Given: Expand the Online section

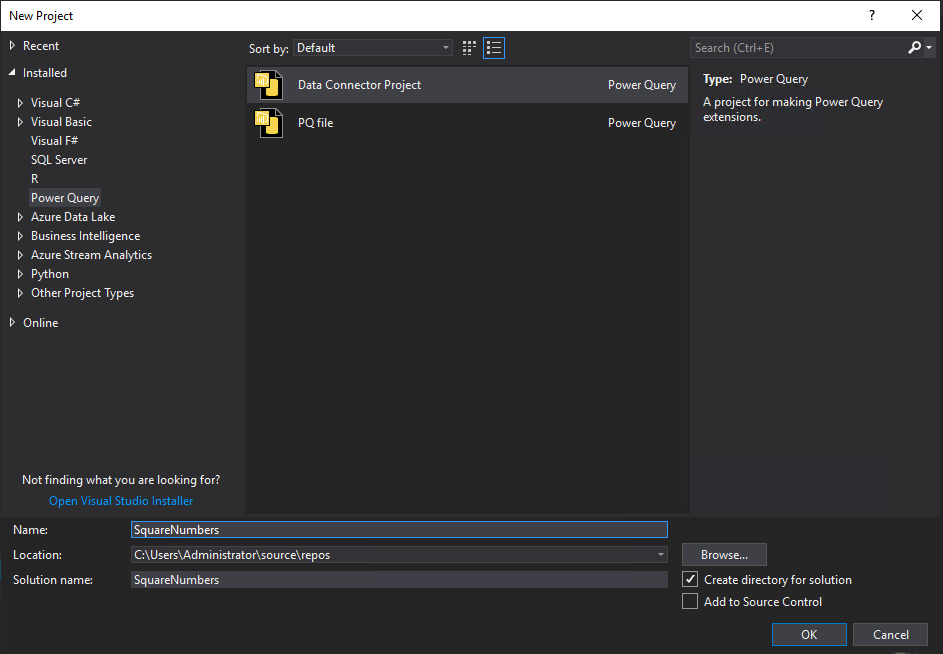Looking at the screenshot, I should 12,322.
